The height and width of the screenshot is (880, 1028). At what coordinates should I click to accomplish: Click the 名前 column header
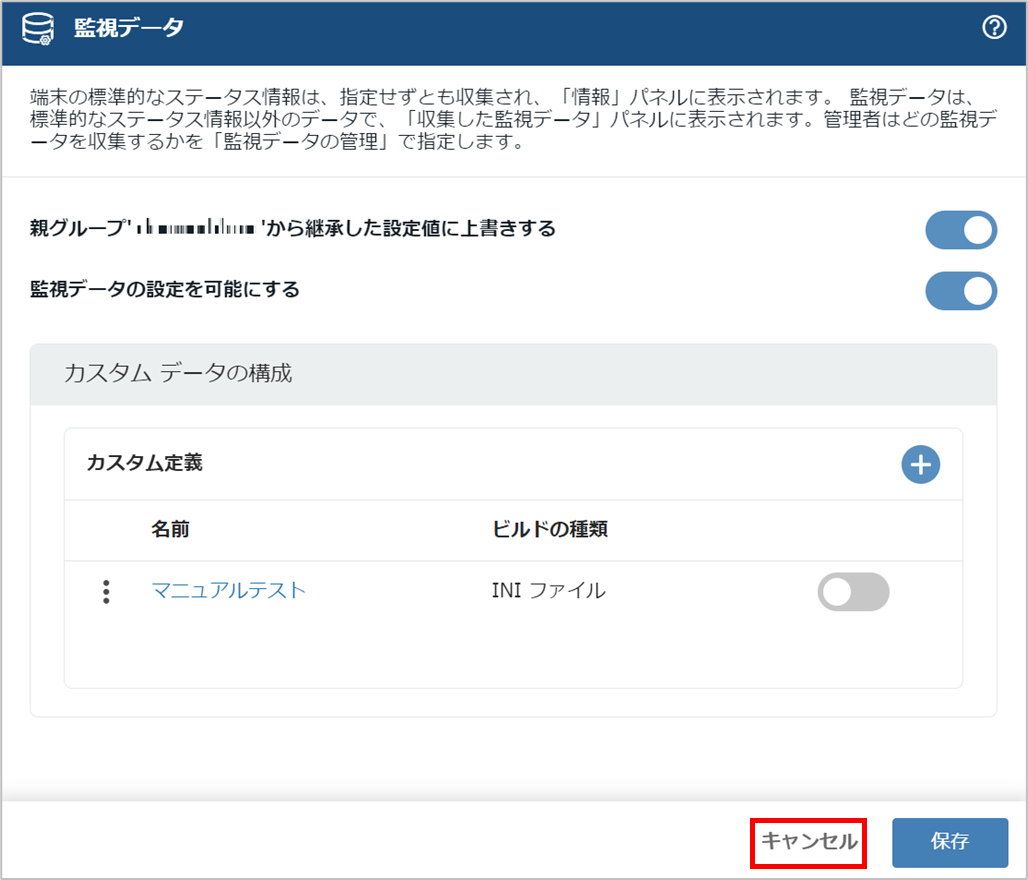[170, 529]
